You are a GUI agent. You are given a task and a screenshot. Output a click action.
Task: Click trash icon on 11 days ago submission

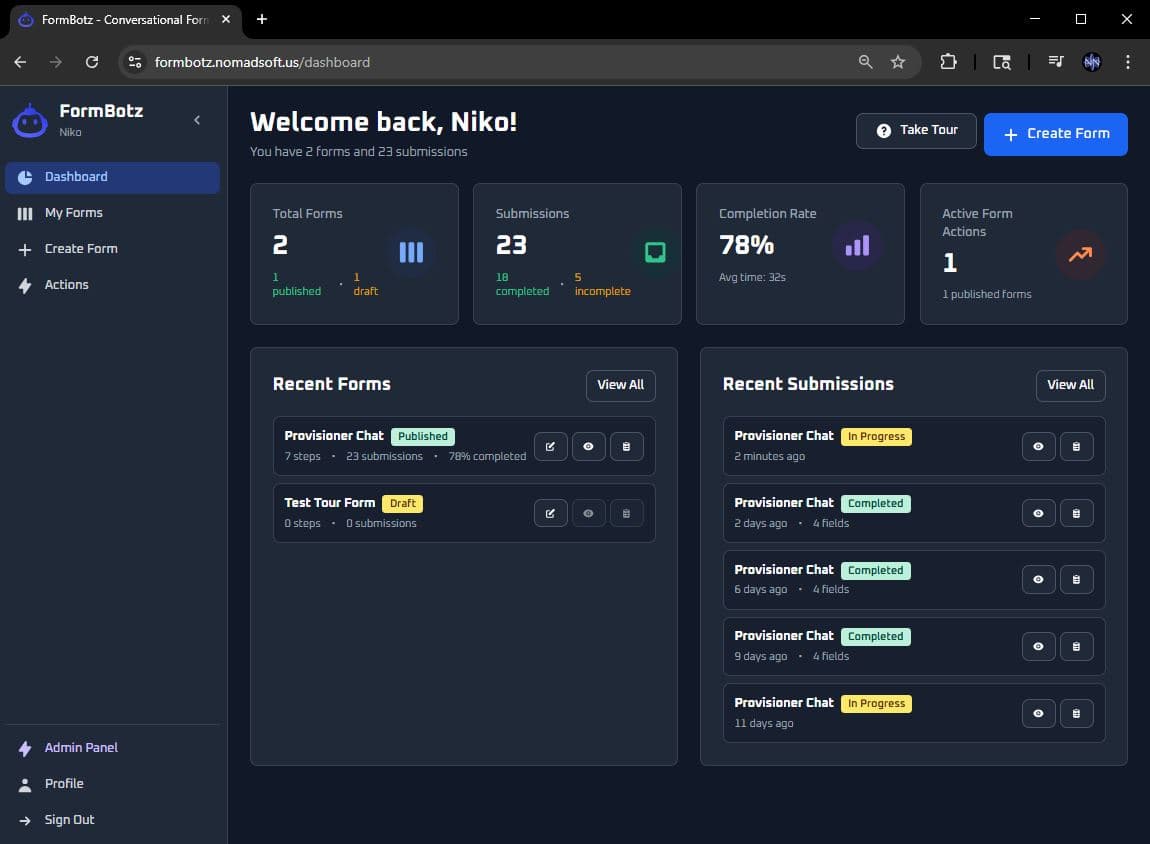[x=1076, y=713]
